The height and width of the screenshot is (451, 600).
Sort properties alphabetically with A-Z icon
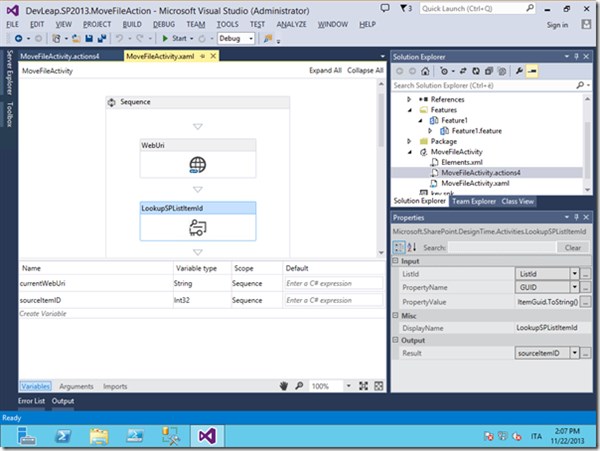411,247
